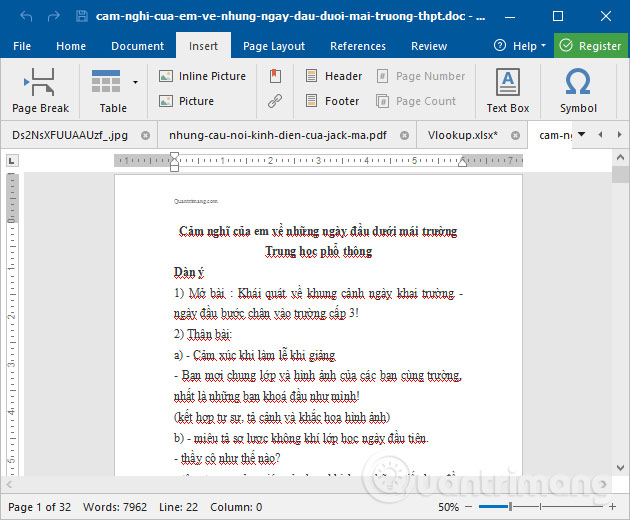Click the green Register button

pos(591,46)
